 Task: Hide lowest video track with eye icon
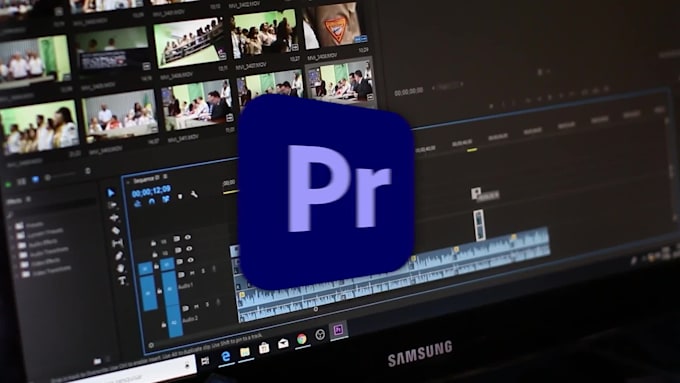pos(191,260)
